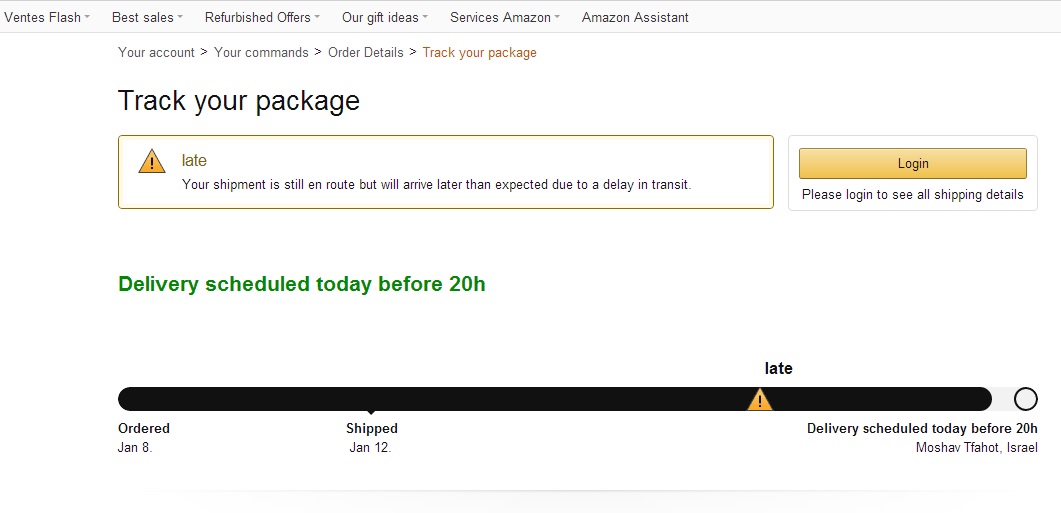
Task: Open Refurbished Offers dropdown
Action: point(263,17)
